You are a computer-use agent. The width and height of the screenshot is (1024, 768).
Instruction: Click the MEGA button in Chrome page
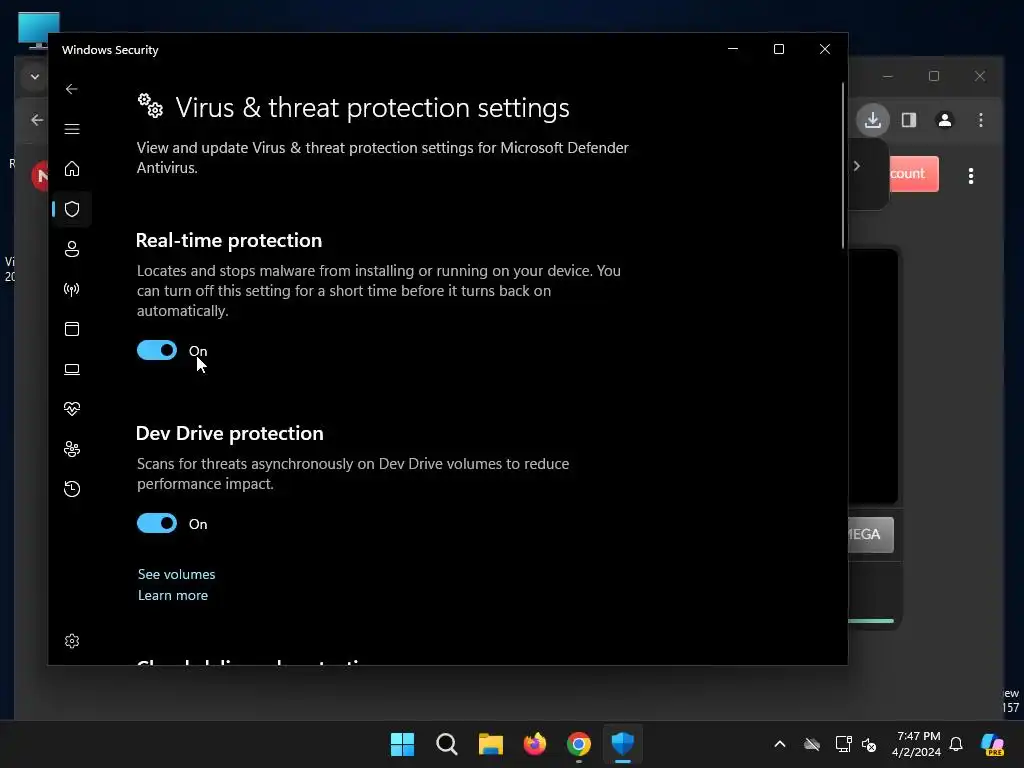tap(871, 534)
